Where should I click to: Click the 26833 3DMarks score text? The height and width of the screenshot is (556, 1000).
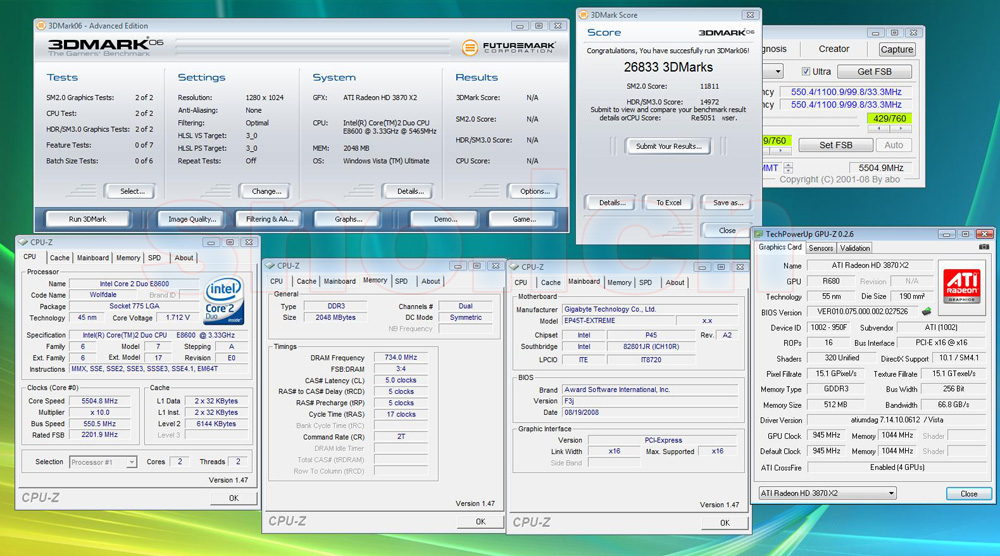pyautogui.click(x=668, y=67)
